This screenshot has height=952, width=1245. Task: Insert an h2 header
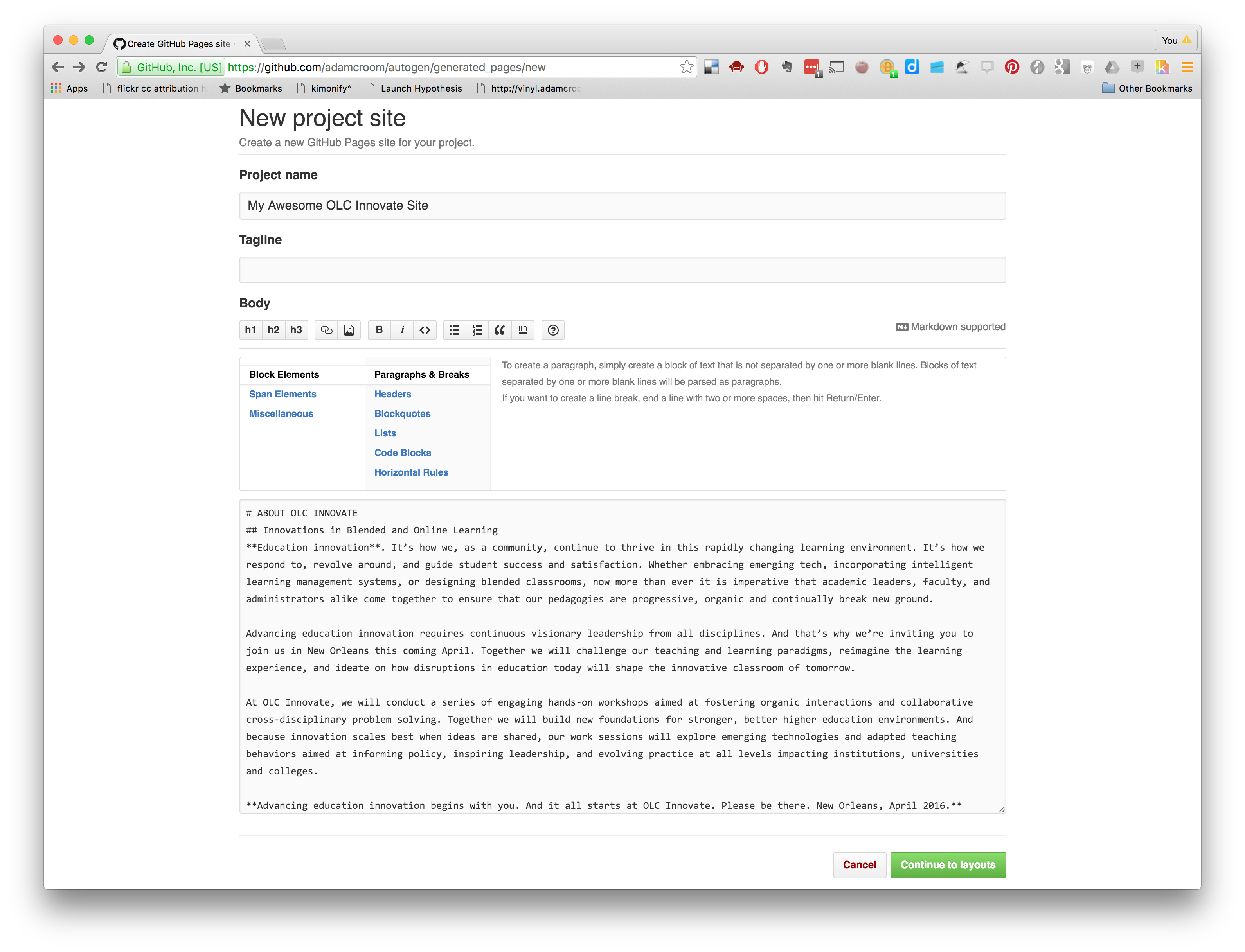pyautogui.click(x=273, y=330)
